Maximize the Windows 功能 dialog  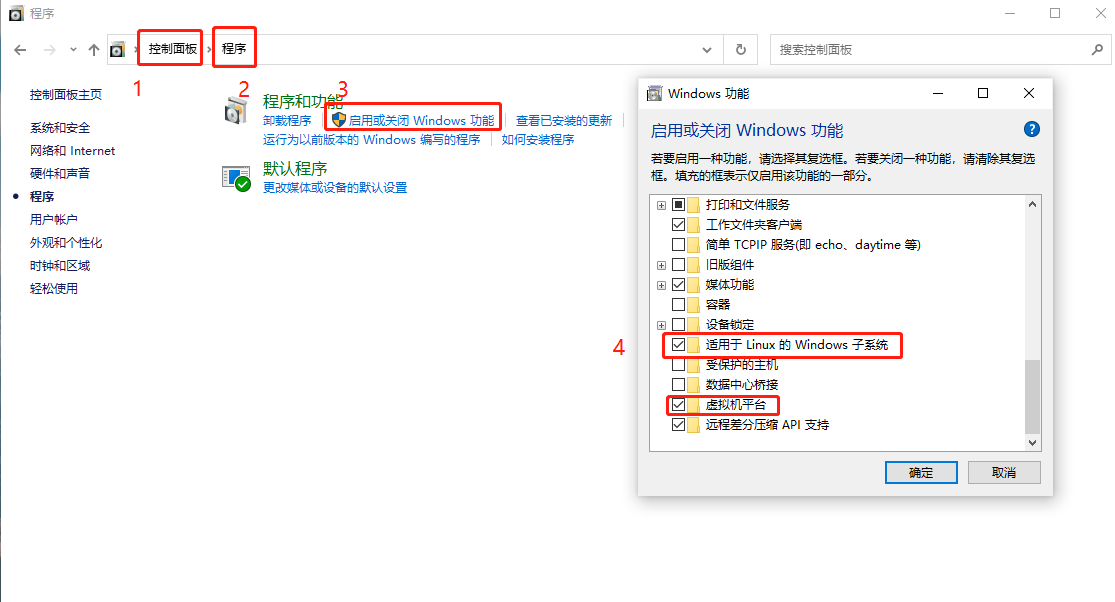coord(983,94)
